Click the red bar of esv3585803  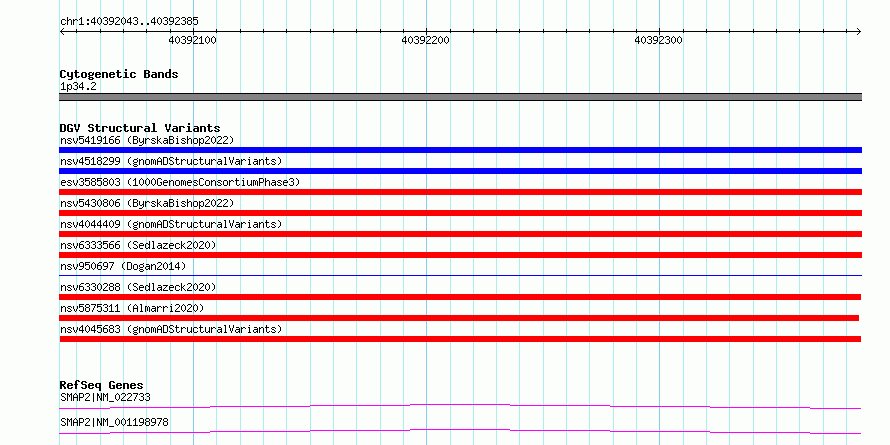pyautogui.click(x=460, y=192)
